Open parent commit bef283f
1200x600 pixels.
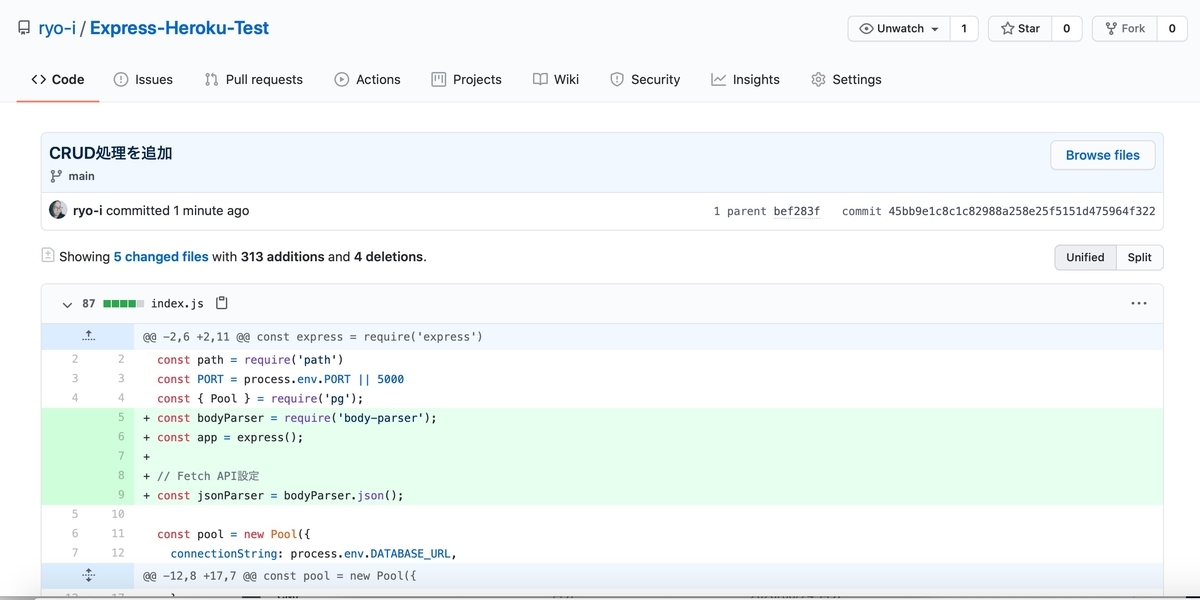797,211
